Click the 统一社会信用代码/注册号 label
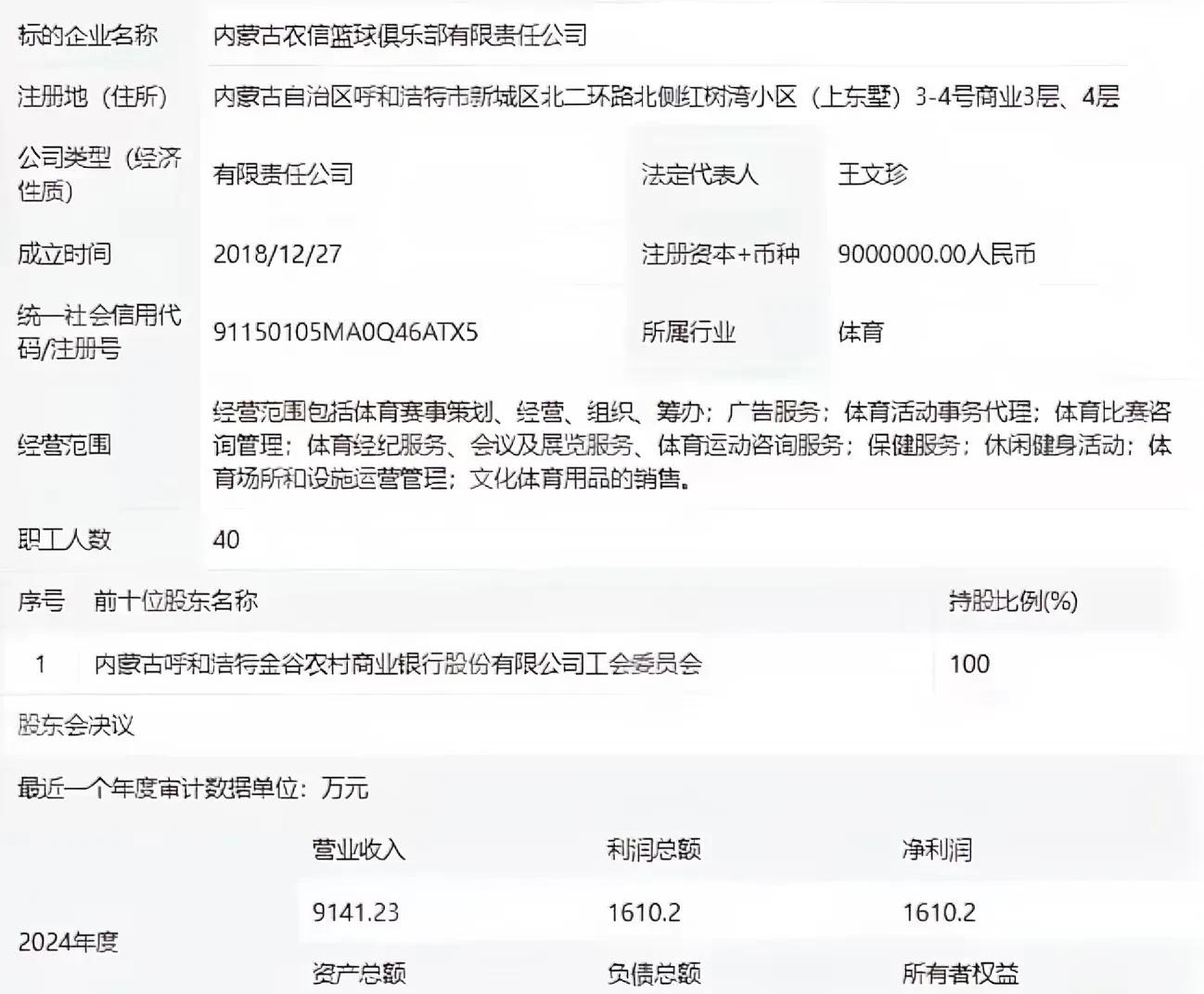This screenshot has height=994, width=1204. pos(99,332)
